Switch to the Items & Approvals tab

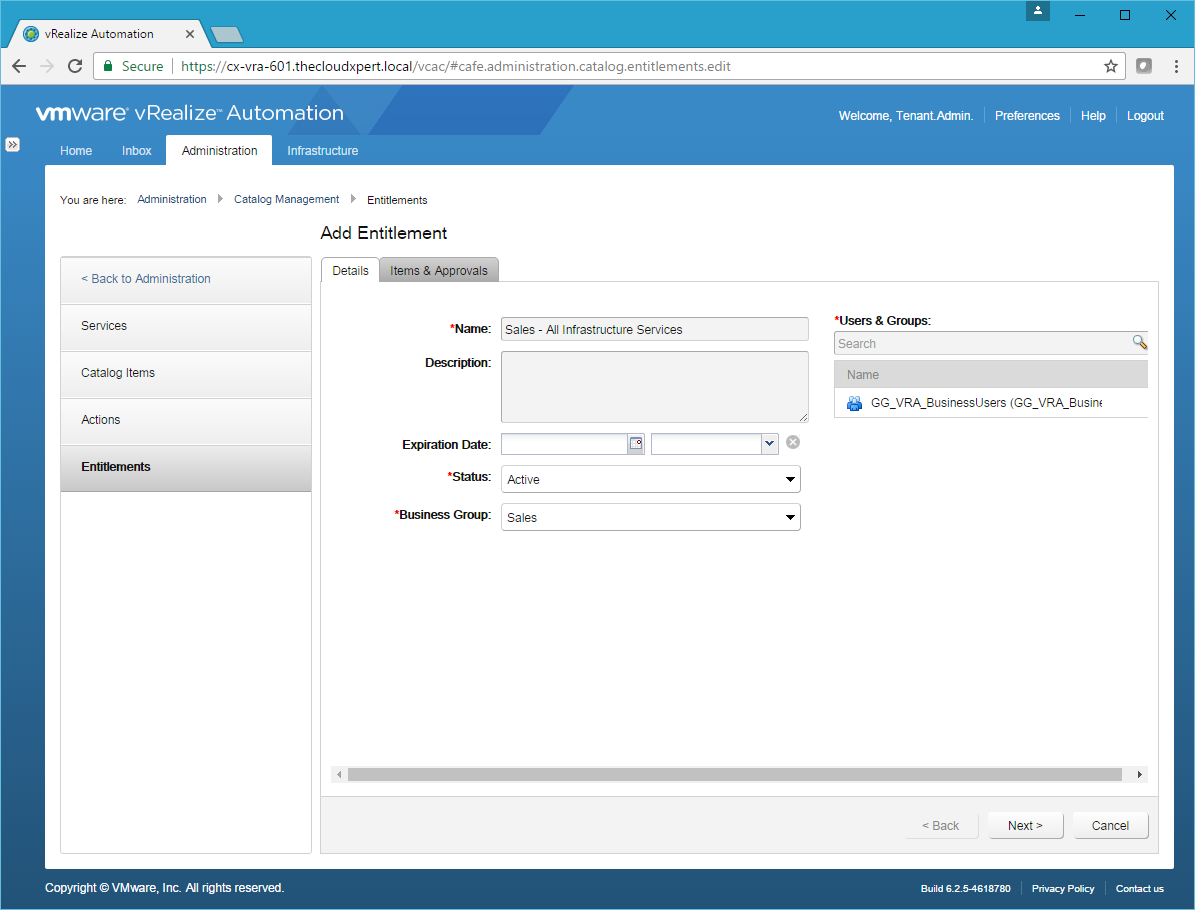[x=439, y=271]
